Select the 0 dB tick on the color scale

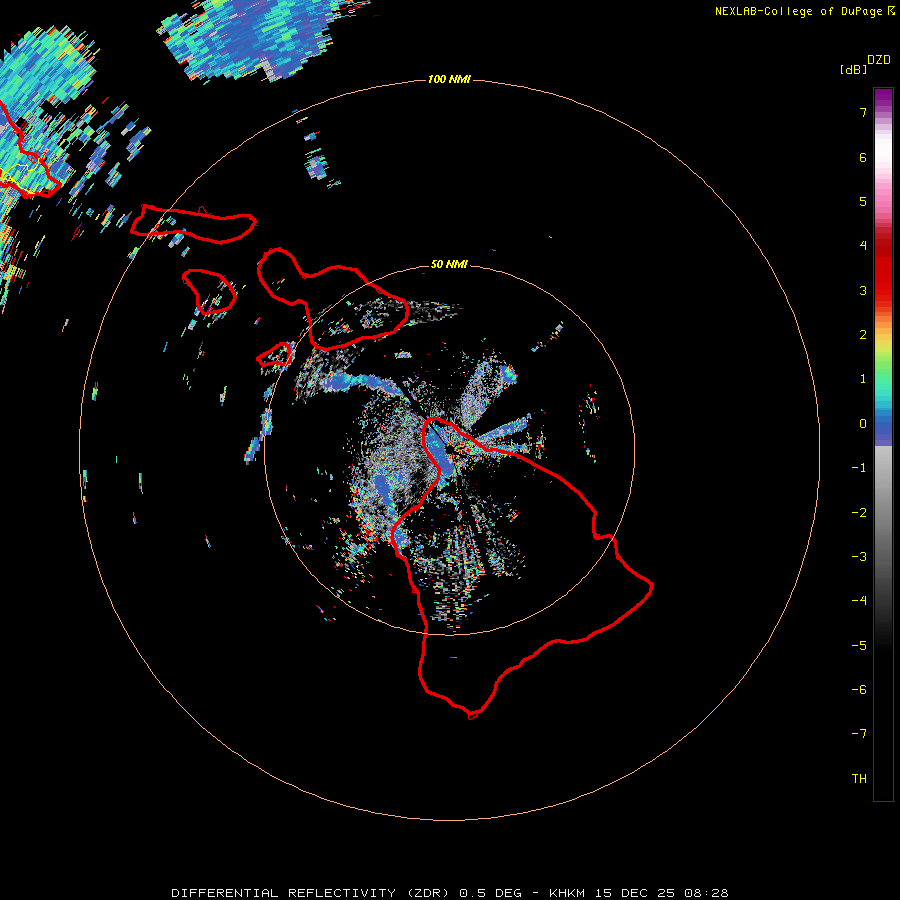(x=863, y=424)
